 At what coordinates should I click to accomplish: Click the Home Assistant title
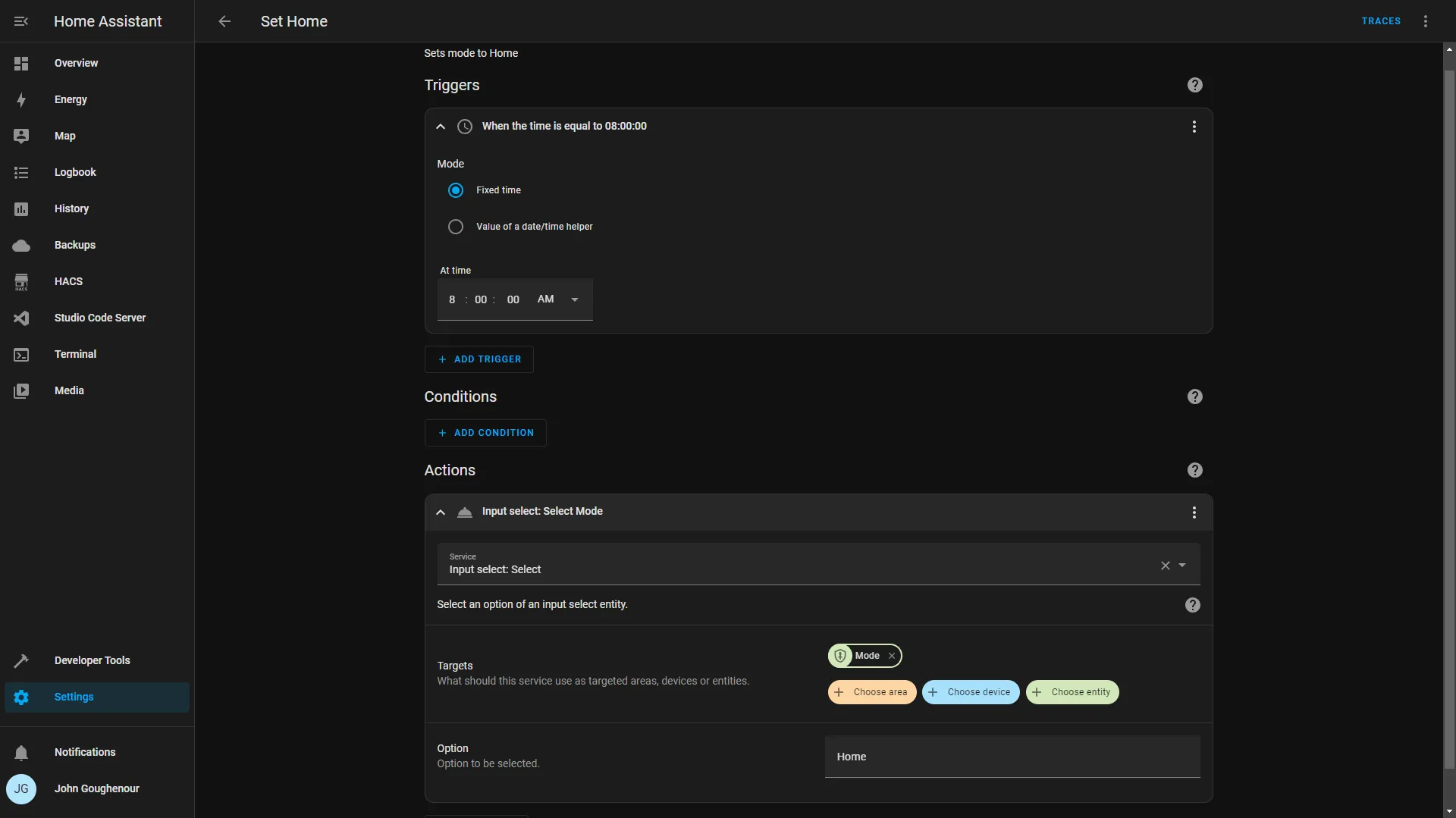click(108, 21)
